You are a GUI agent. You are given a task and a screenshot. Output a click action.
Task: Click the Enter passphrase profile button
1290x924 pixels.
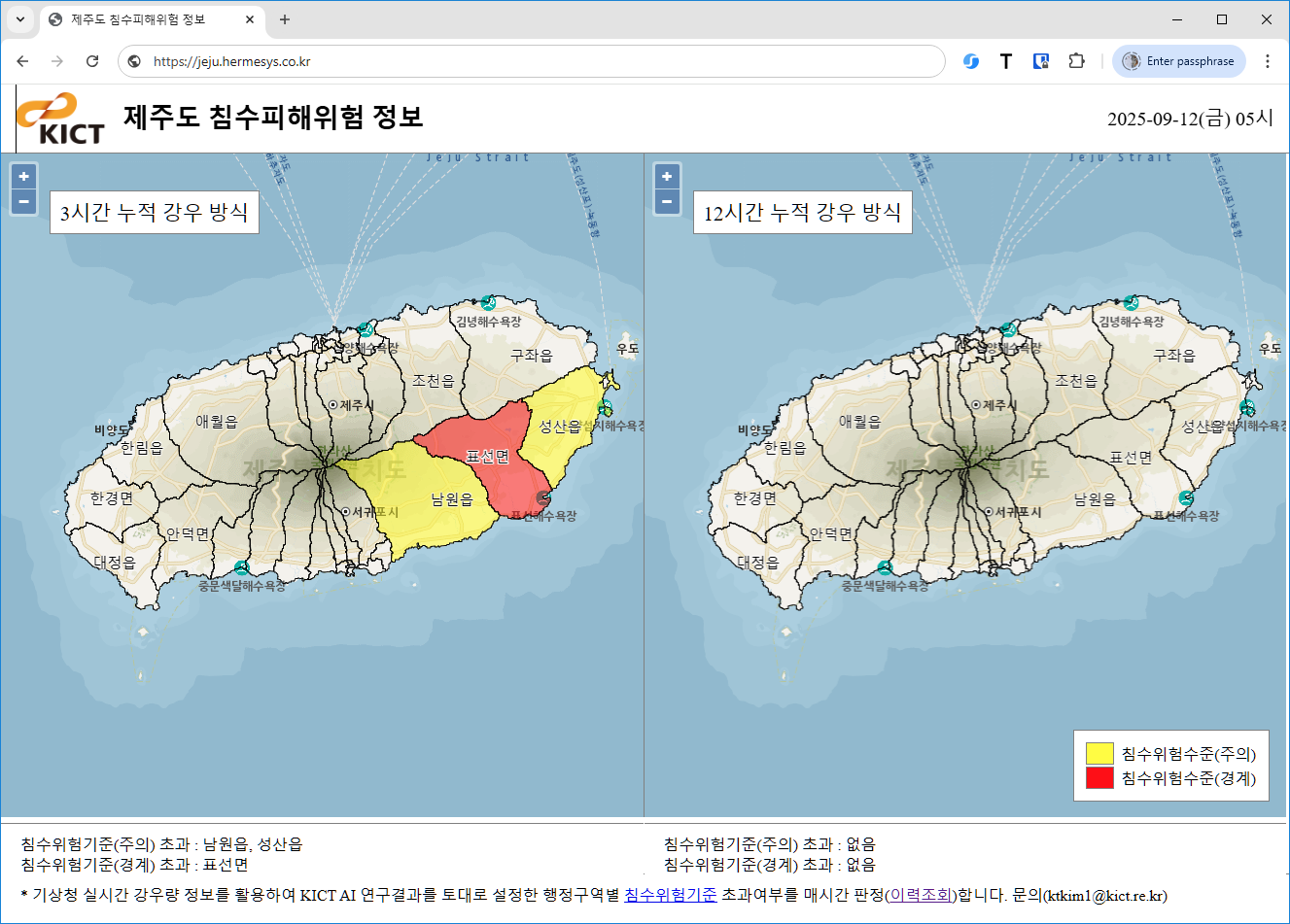click(x=1179, y=61)
